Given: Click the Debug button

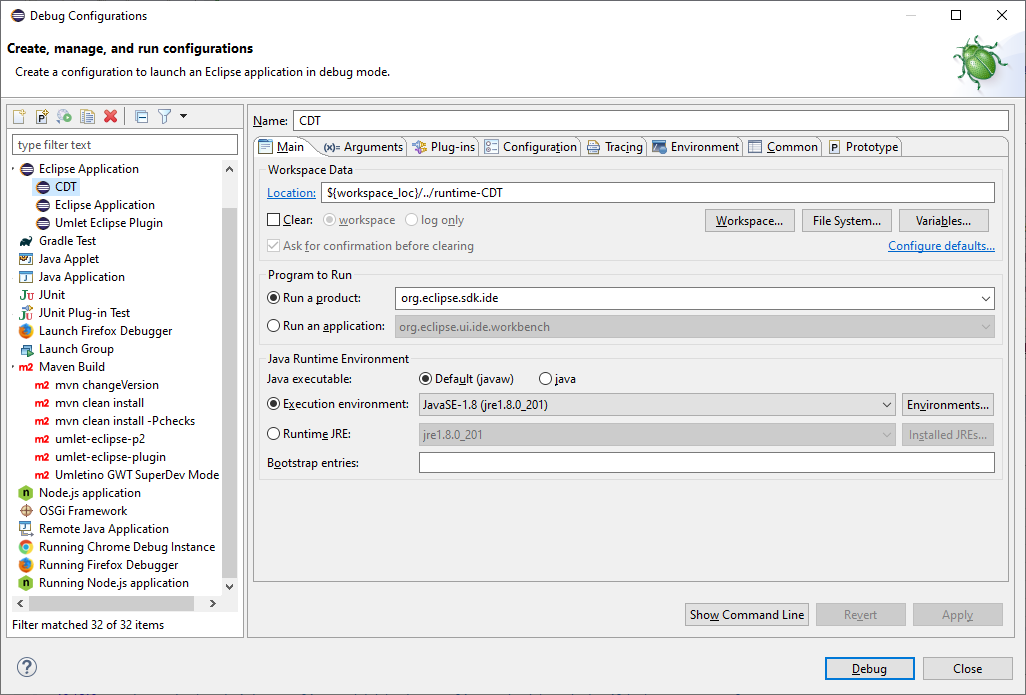Looking at the screenshot, I should click(870, 669).
